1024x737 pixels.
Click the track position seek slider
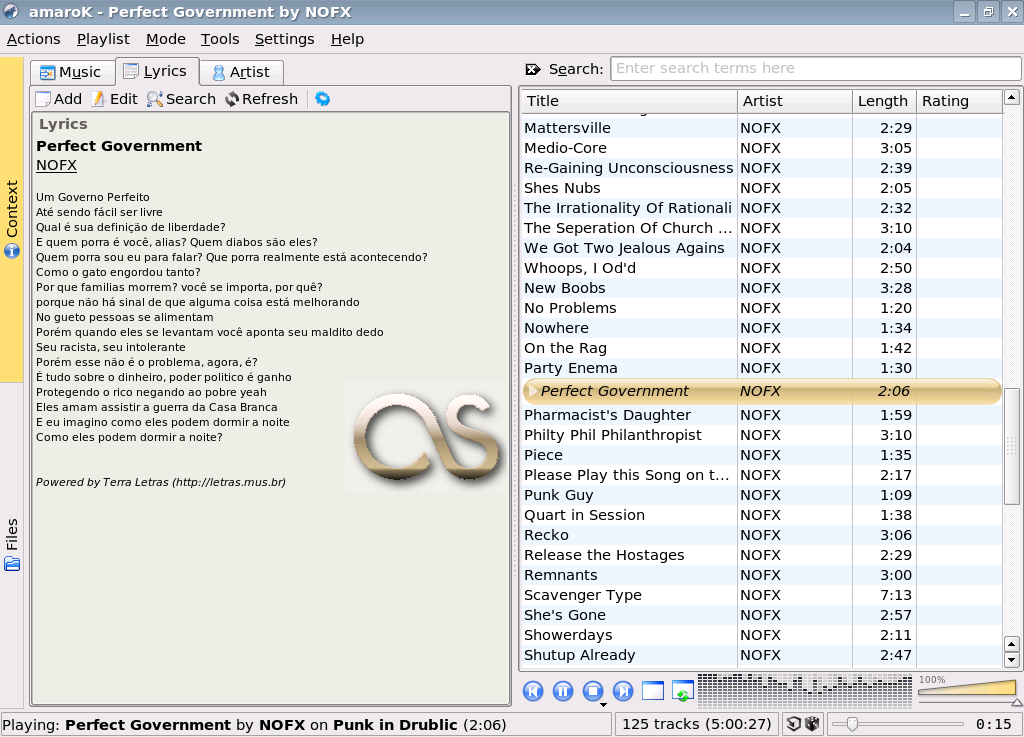[x=898, y=724]
